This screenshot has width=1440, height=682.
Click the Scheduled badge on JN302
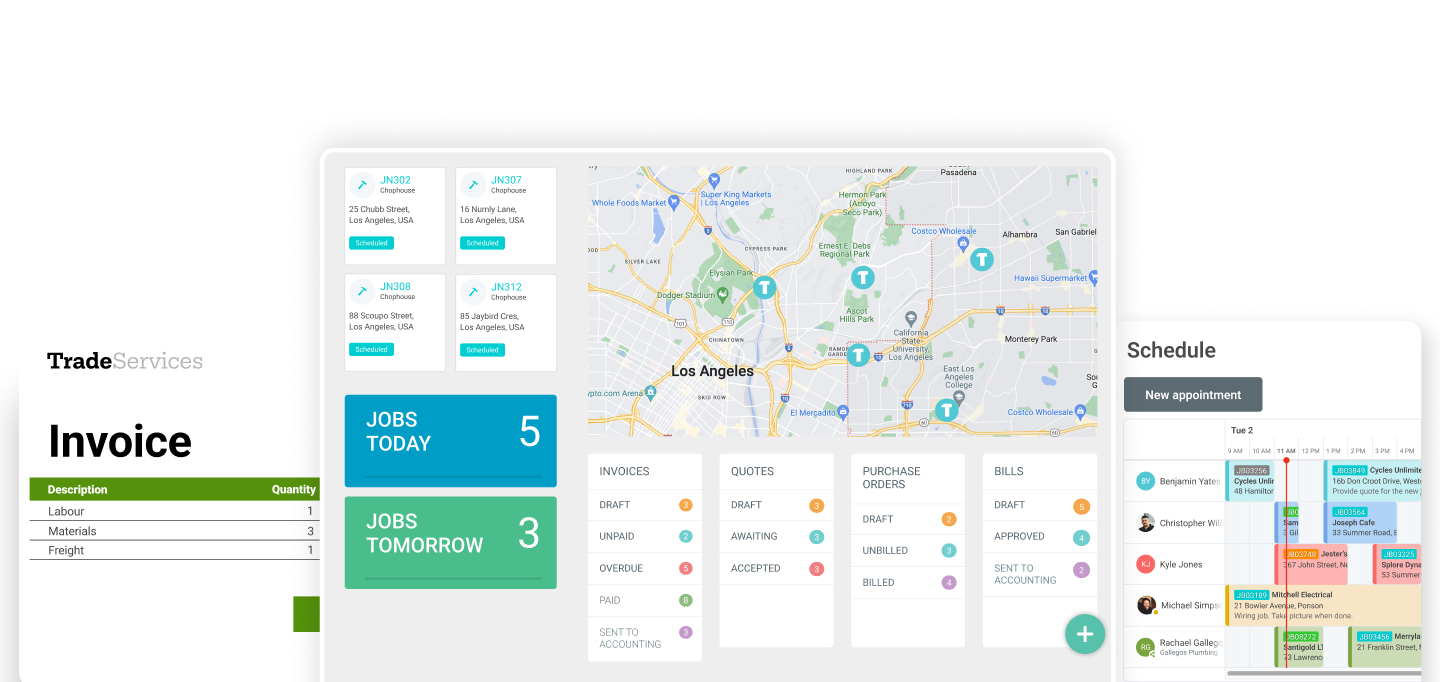point(371,243)
